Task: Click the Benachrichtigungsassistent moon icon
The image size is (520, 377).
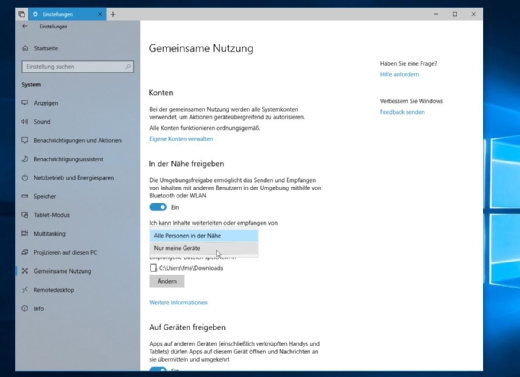Action: click(25, 159)
